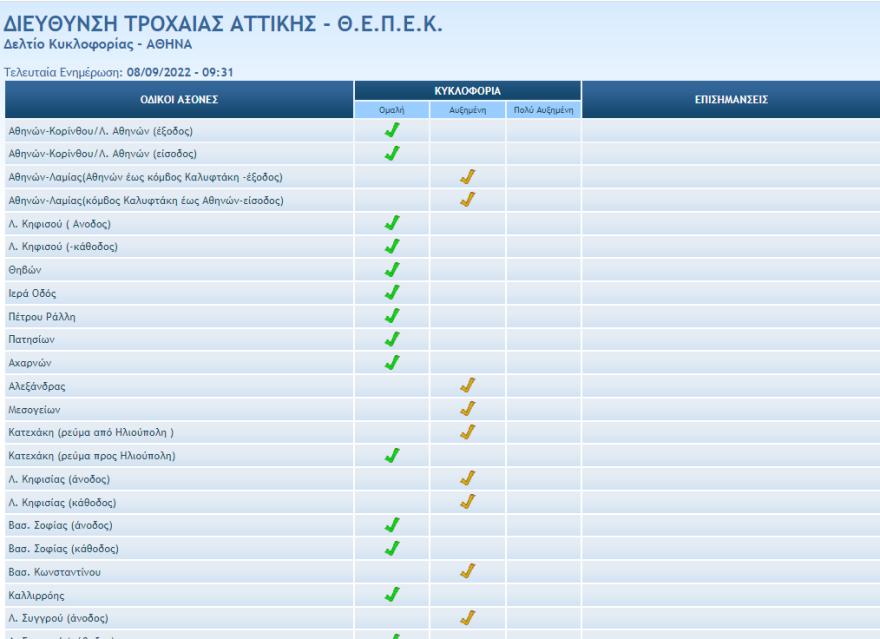Click the green checkmark for Βασ. Σοφίας άνοδος

[393, 522]
